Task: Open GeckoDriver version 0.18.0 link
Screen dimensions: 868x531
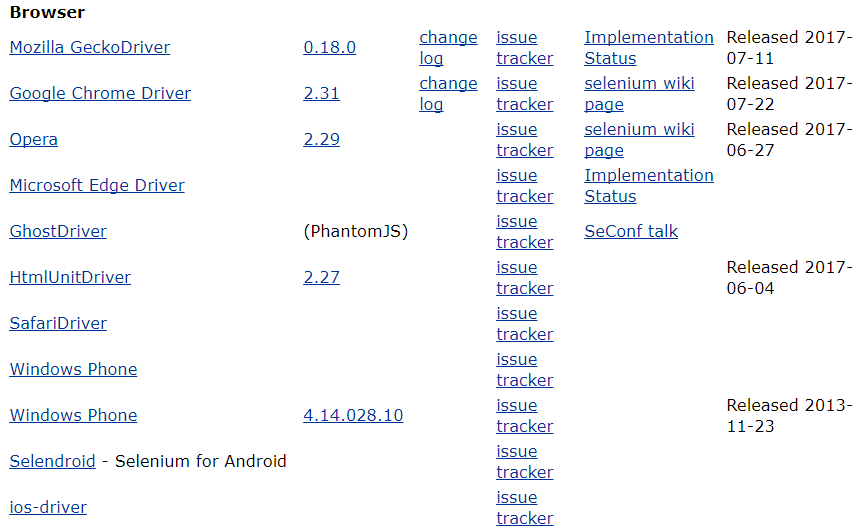Action: click(329, 48)
